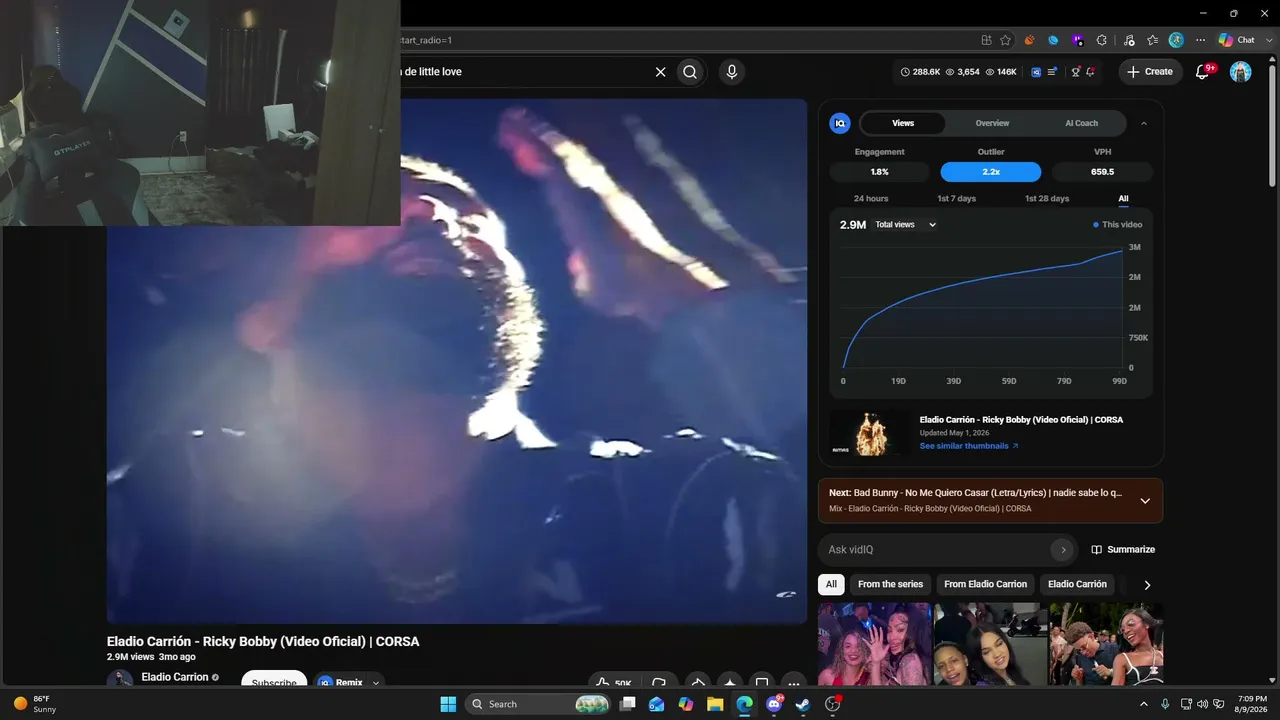Click the See similar thumbnails link

pyautogui.click(x=969, y=446)
